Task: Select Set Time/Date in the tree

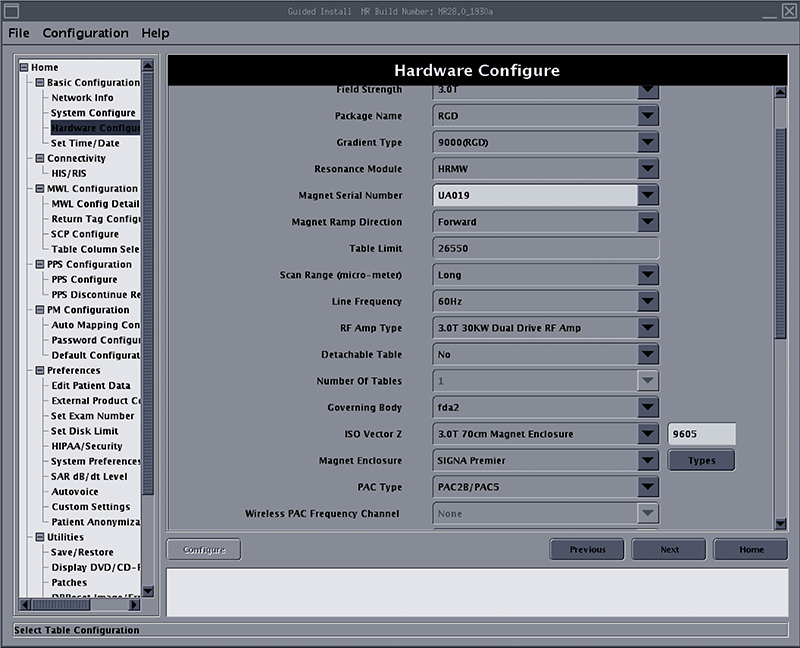Action: tap(85, 143)
